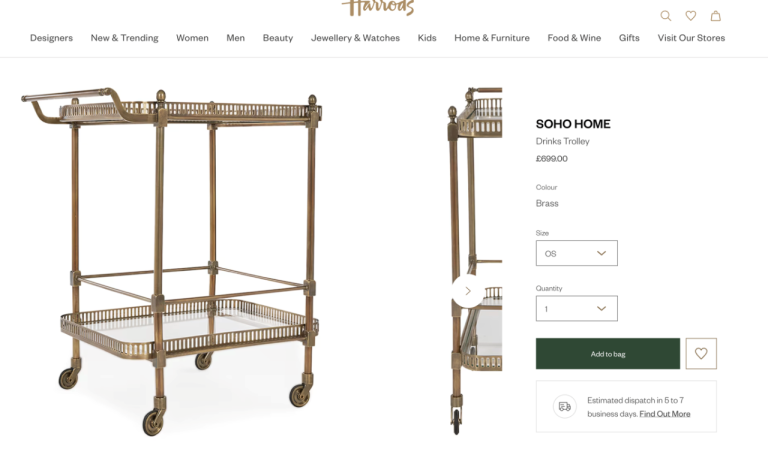
Task: Click Add to bag button
Action: pyautogui.click(x=608, y=353)
